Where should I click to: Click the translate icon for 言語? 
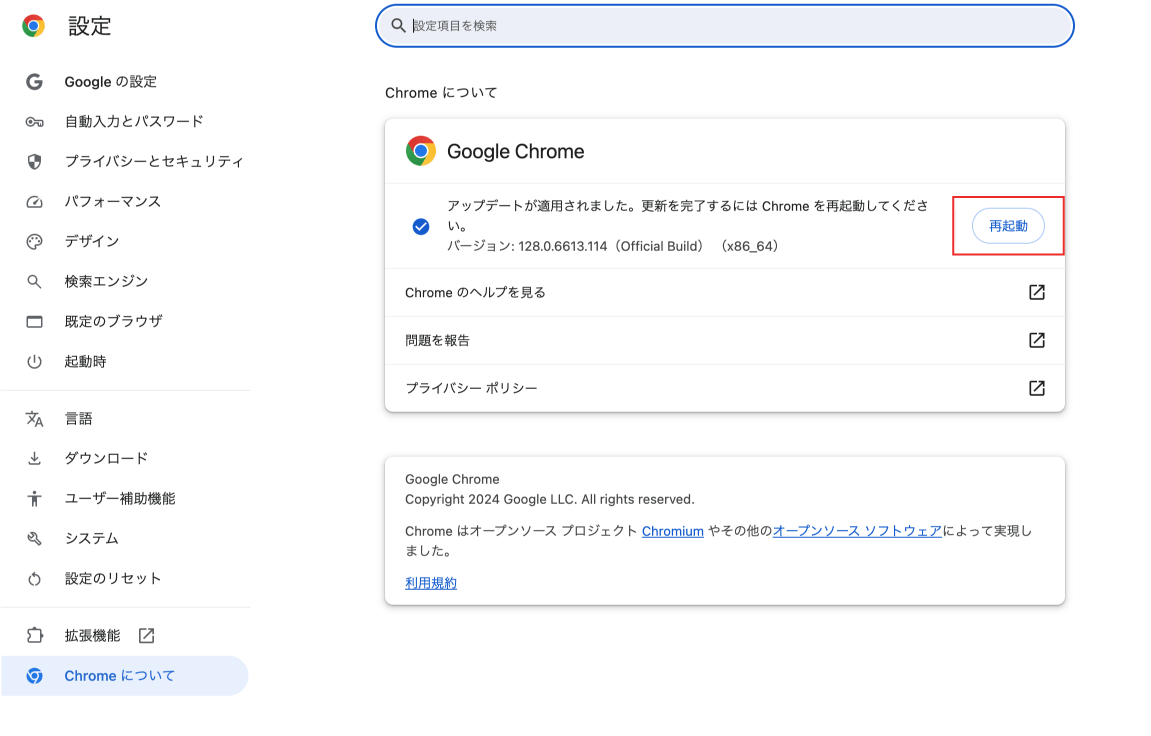pyautogui.click(x=34, y=418)
